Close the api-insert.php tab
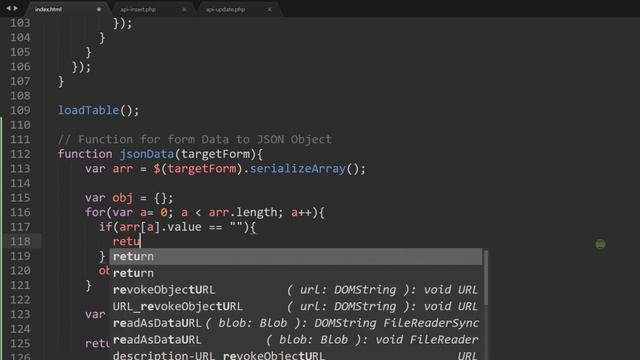 tap(184, 9)
